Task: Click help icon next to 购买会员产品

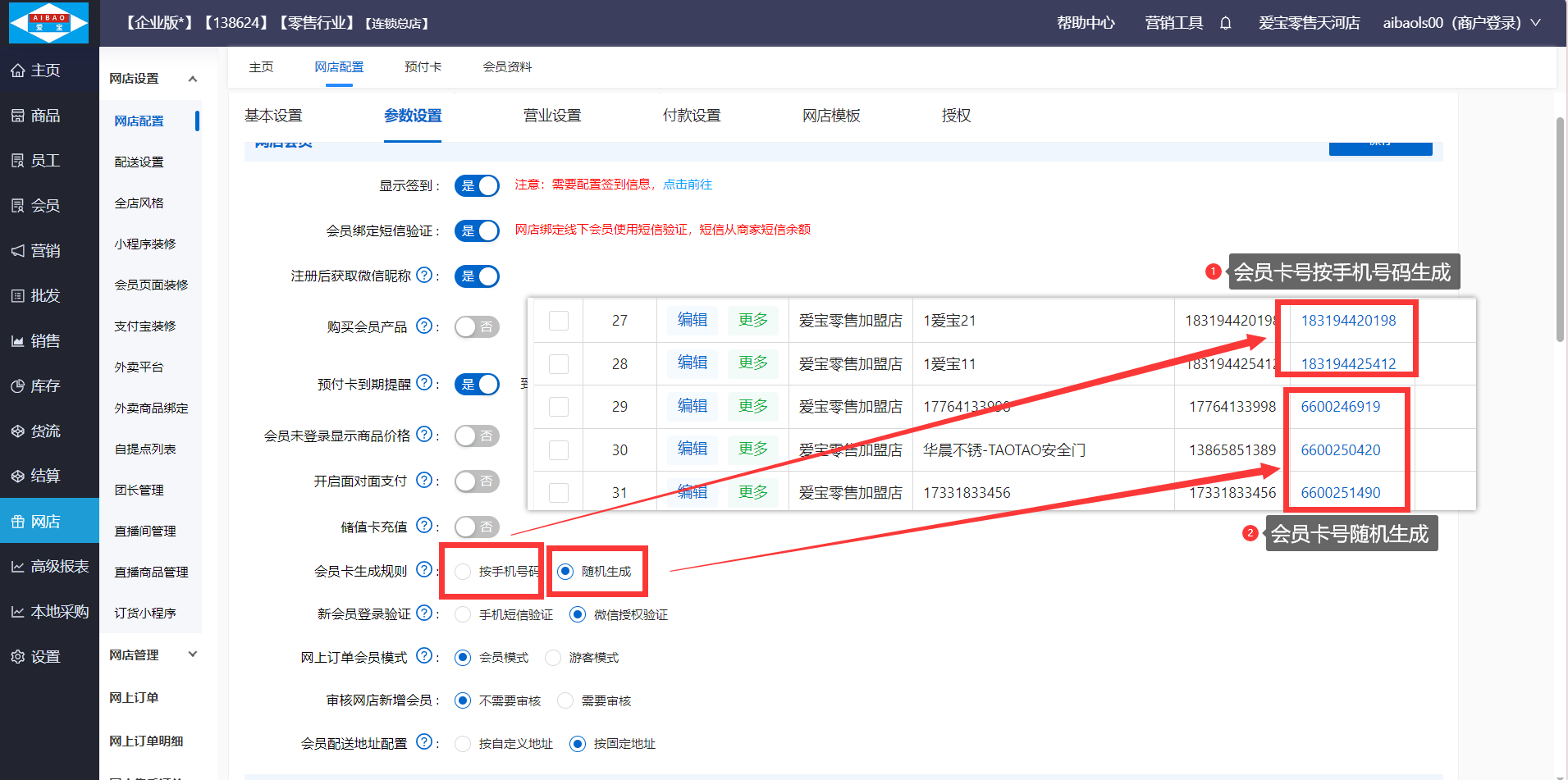Action: [x=424, y=326]
